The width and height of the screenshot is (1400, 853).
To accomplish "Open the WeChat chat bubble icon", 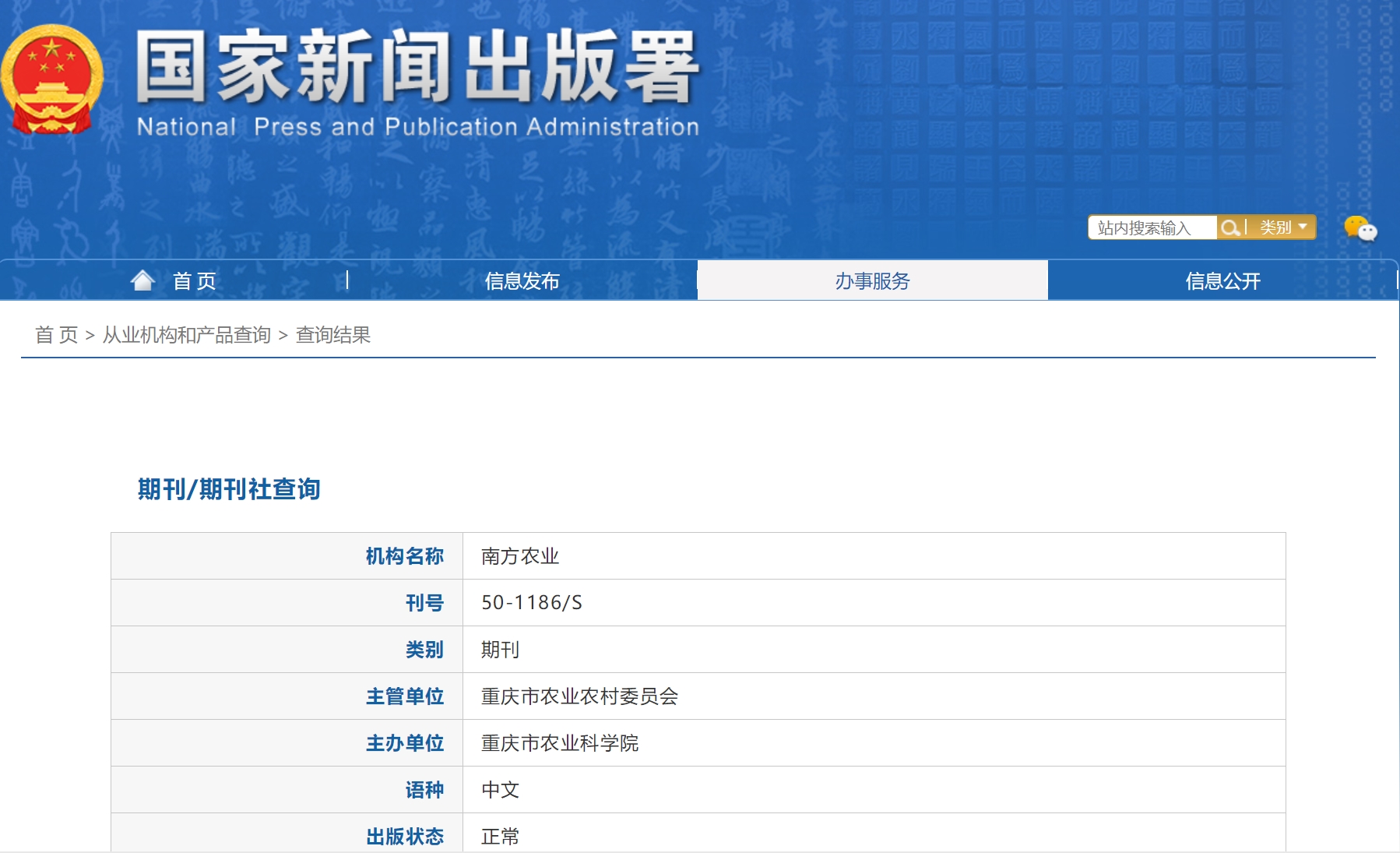I will pos(1360,228).
